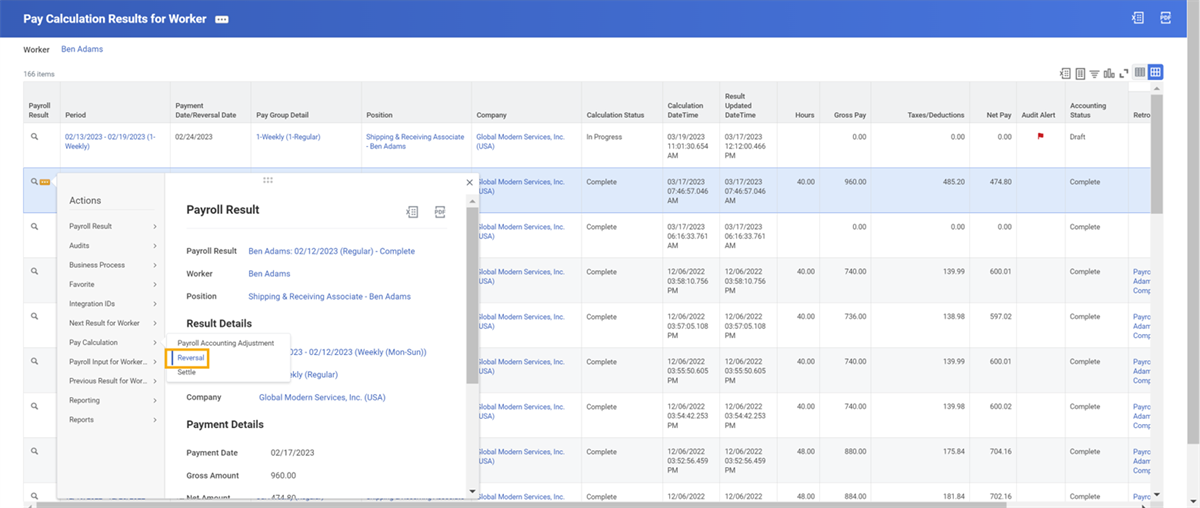
Task: Expand the Reports chevron
Action: pyautogui.click(x=155, y=420)
